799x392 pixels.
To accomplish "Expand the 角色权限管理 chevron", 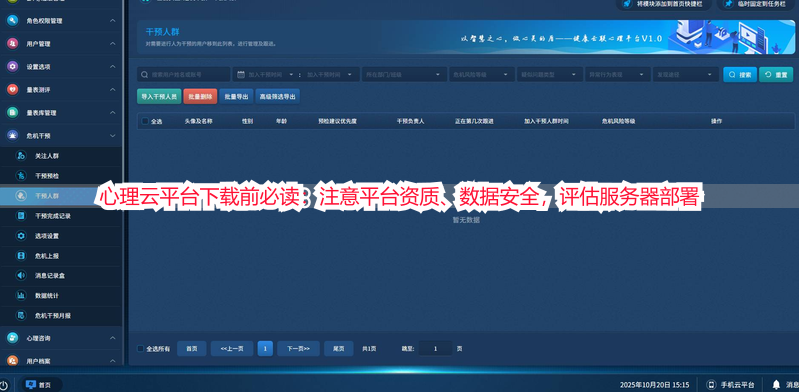I will point(113,21).
